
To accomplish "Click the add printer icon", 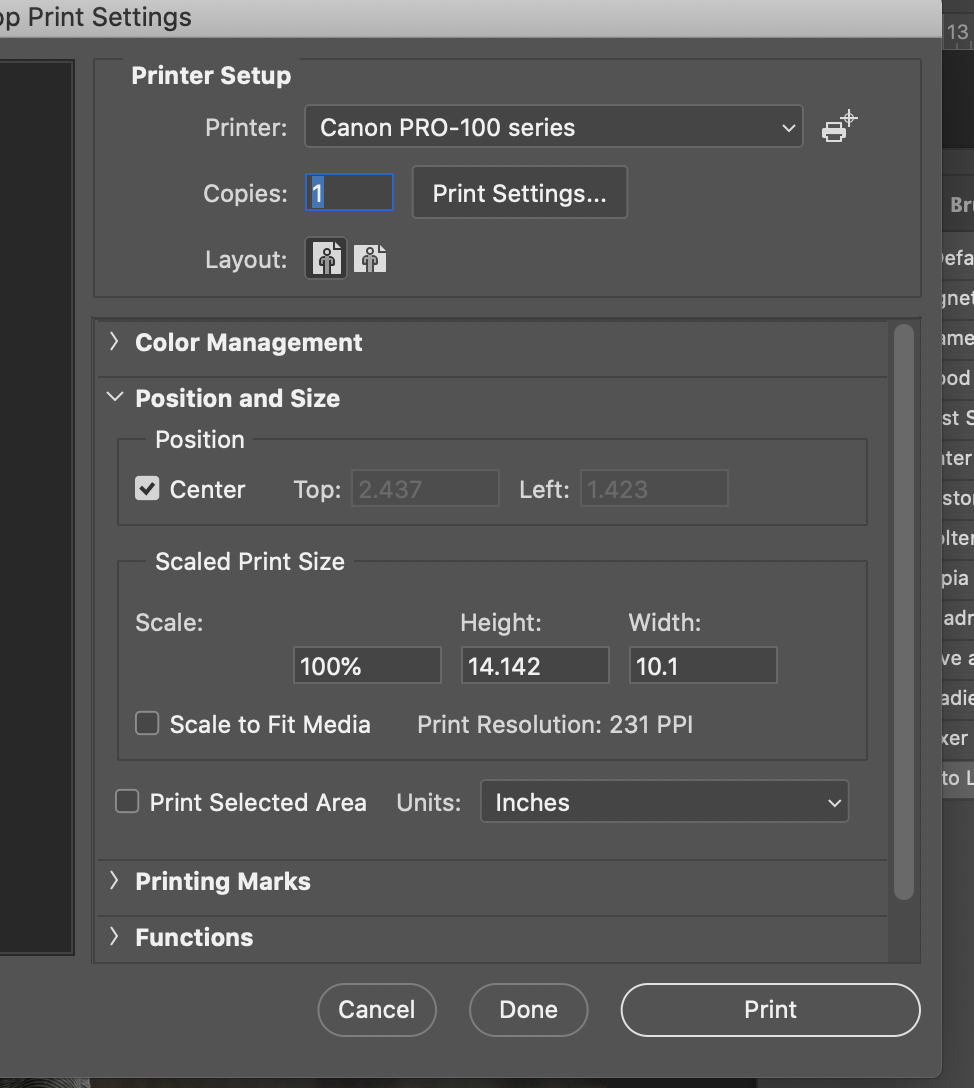I will pos(838,127).
